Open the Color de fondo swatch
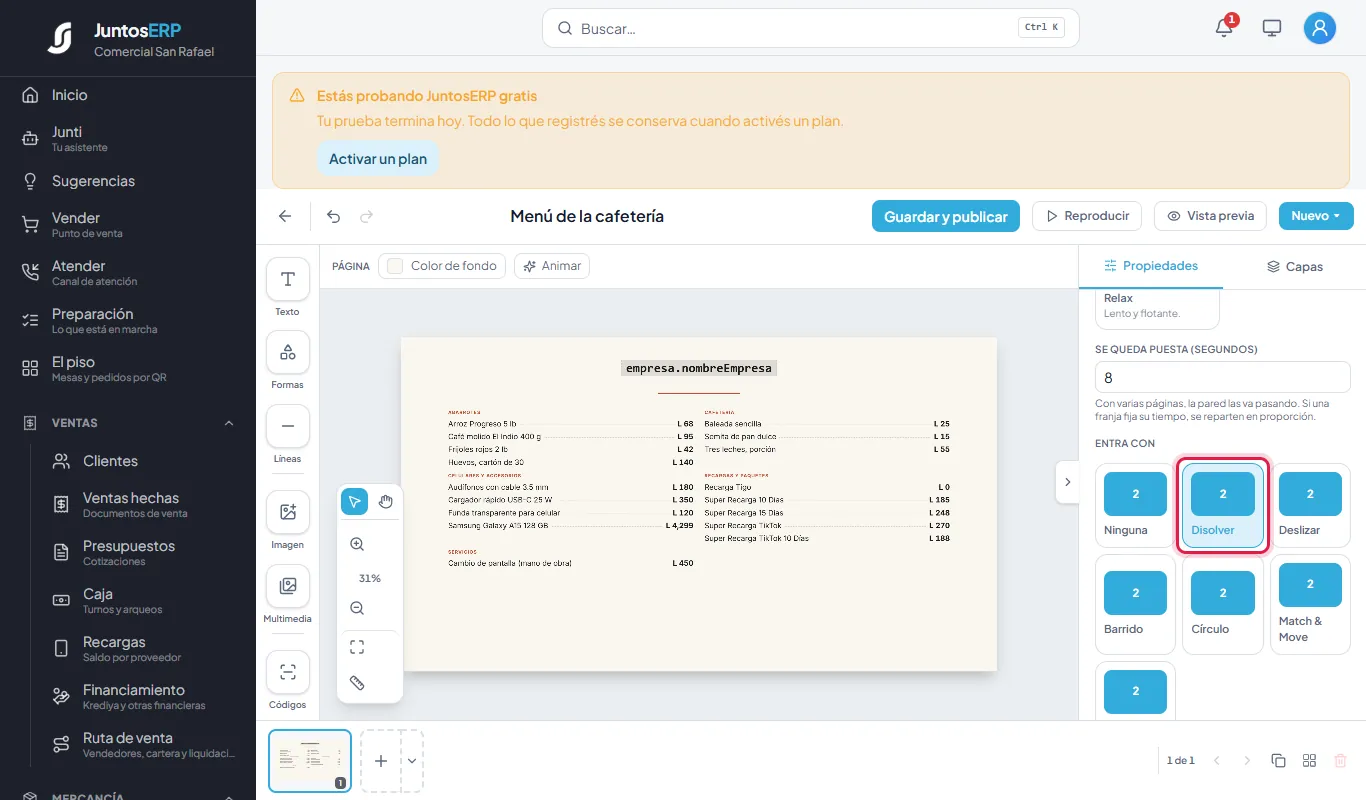This screenshot has width=1366, height=800. pos(441,266)
